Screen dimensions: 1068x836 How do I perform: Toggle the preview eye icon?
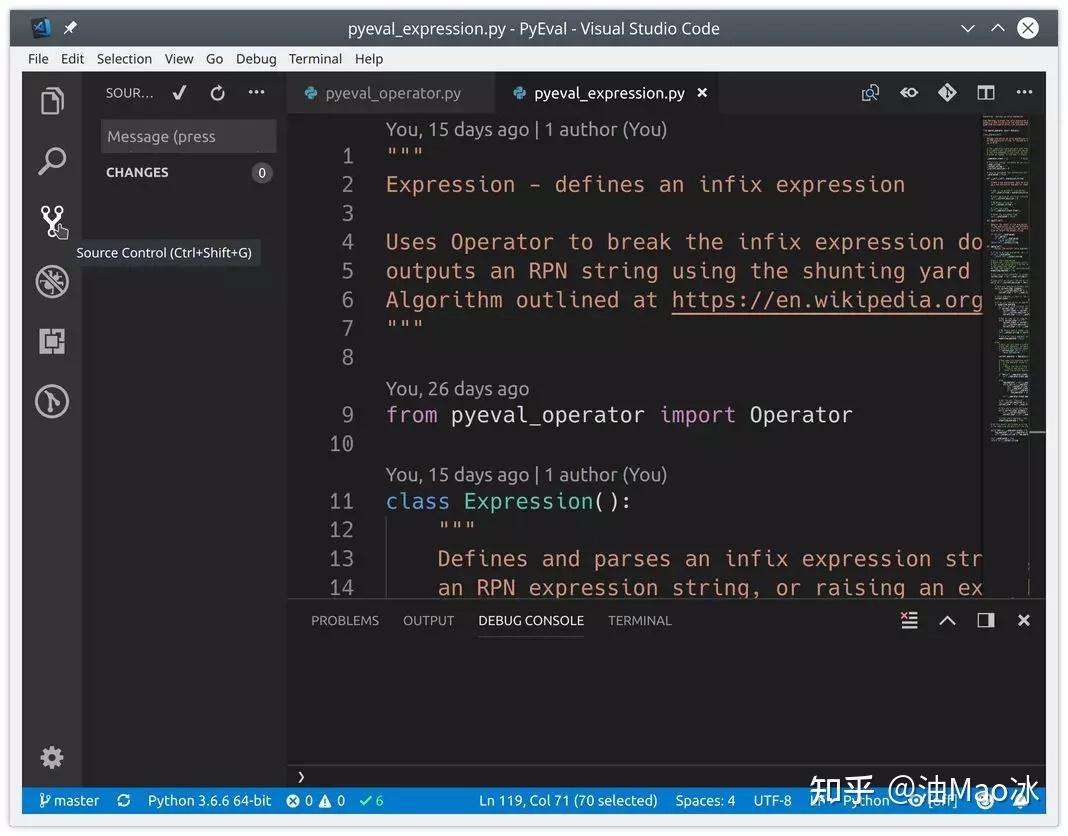909,92
